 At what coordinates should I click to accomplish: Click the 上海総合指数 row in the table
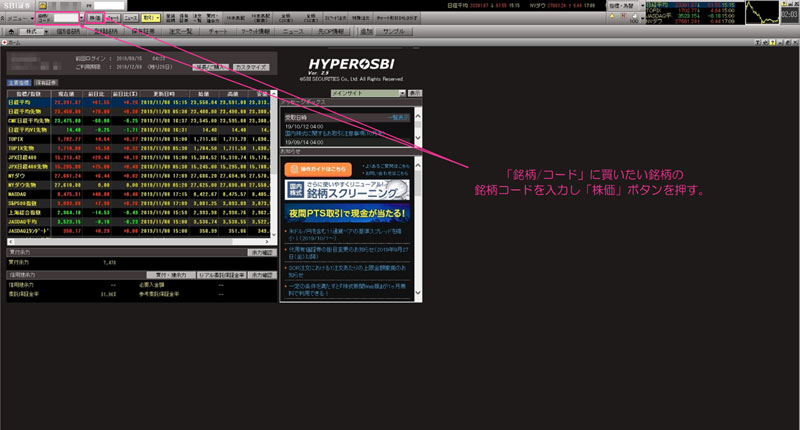[x=138, y=212]
